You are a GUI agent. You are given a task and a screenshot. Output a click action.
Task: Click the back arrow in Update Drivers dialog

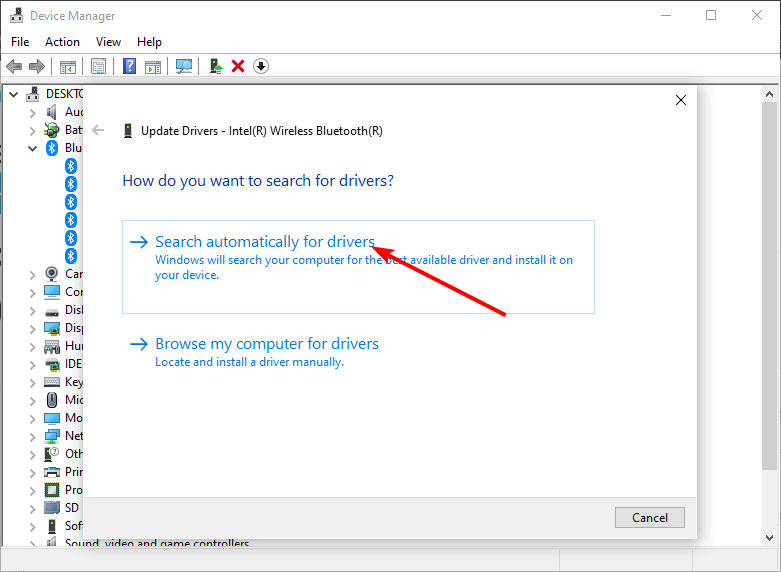pos(98,131)
